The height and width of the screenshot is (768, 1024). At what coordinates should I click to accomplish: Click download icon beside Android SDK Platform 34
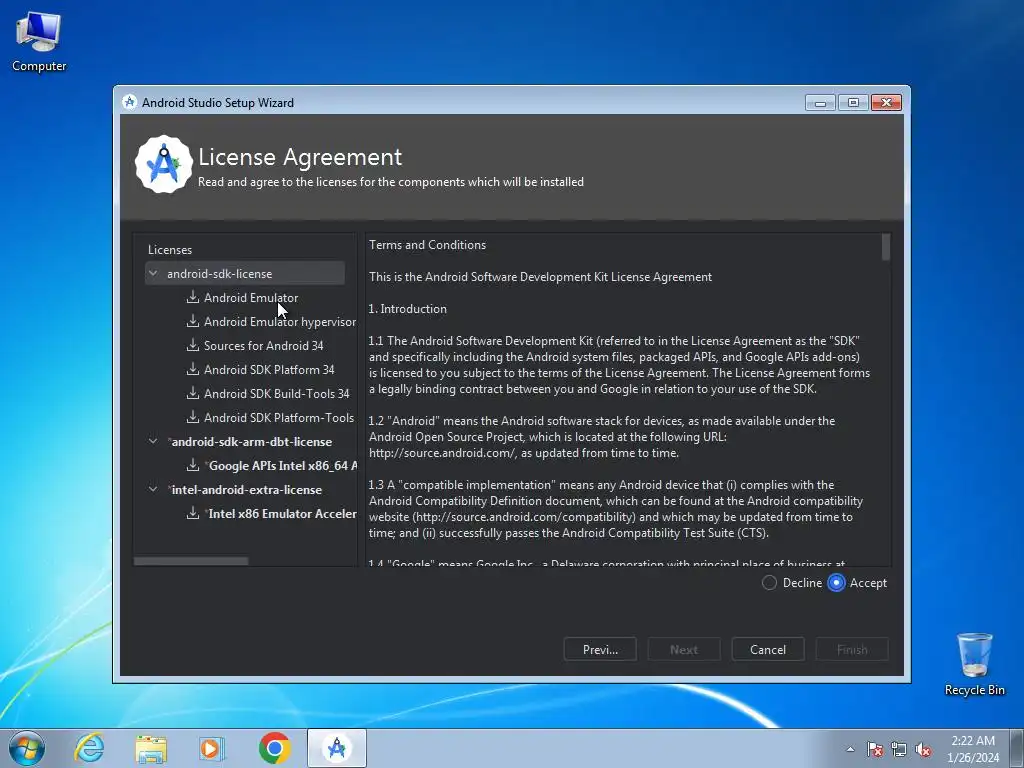193,369
